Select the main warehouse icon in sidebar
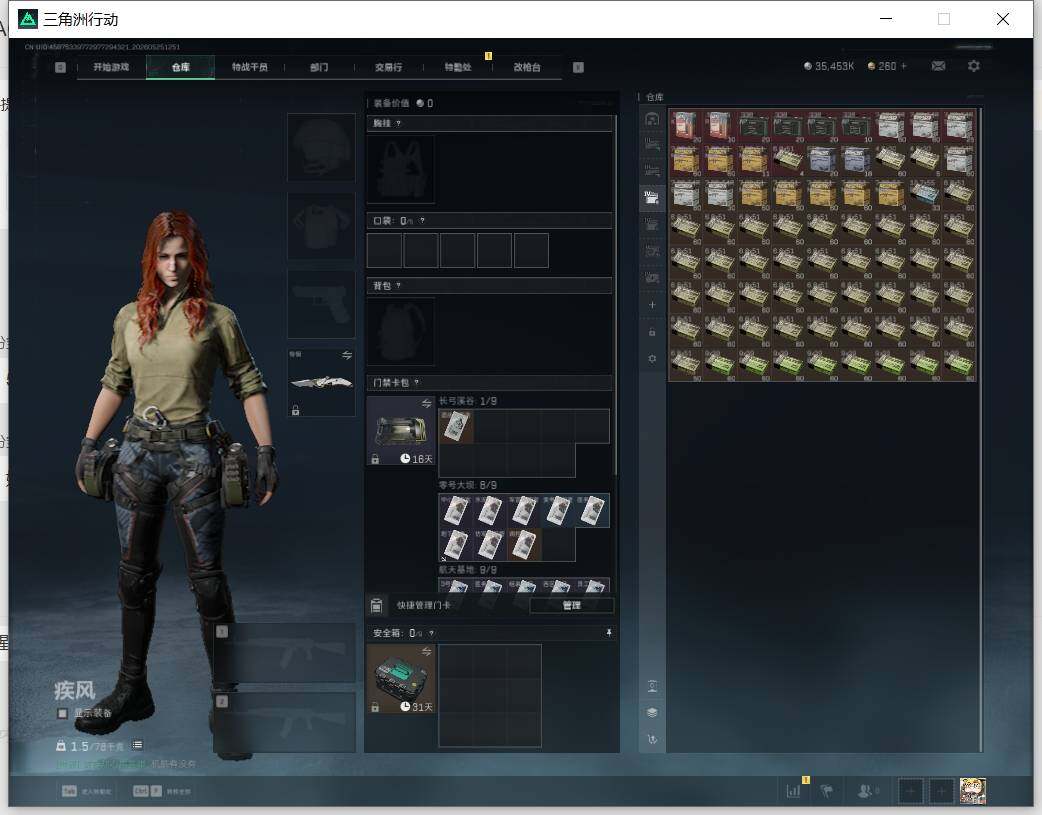The width and height of the screenshot is (1042, 815). (x=652, y=119)
